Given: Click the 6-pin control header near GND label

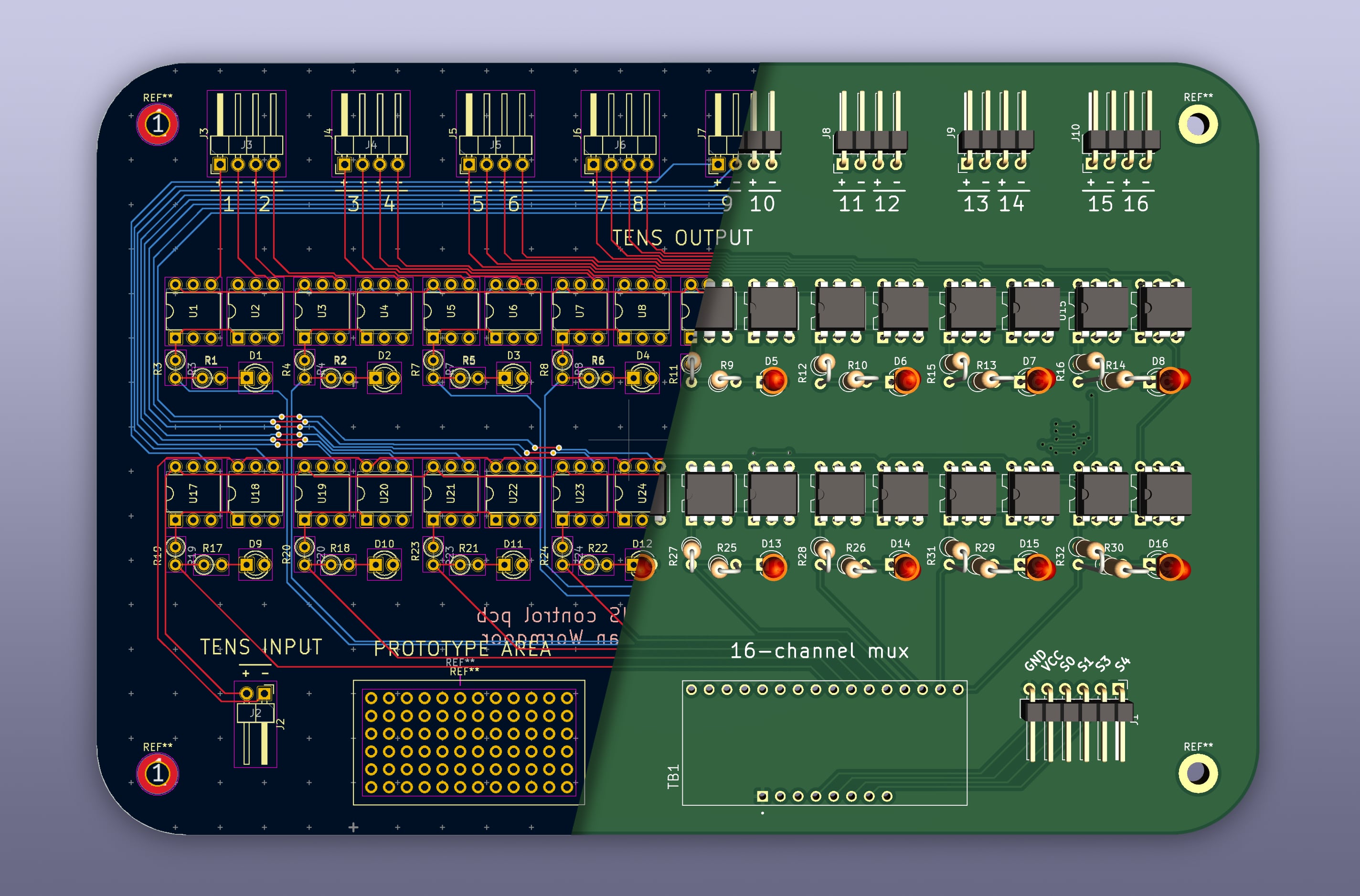Looking at the screenshot, I should (1076, 722).
